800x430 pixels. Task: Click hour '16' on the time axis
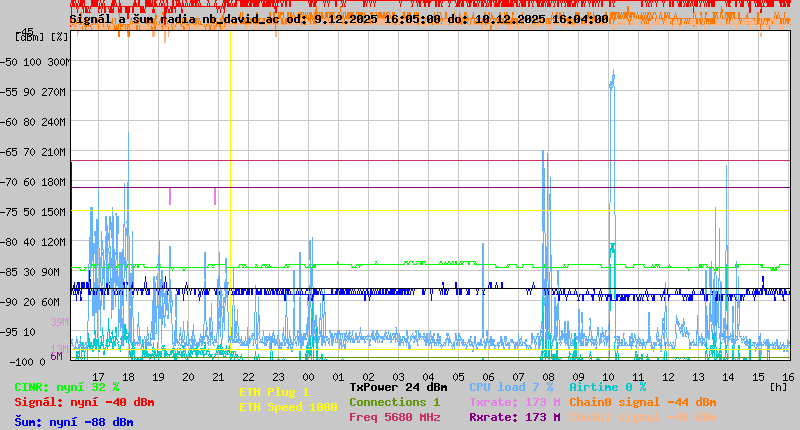(789, 377)
